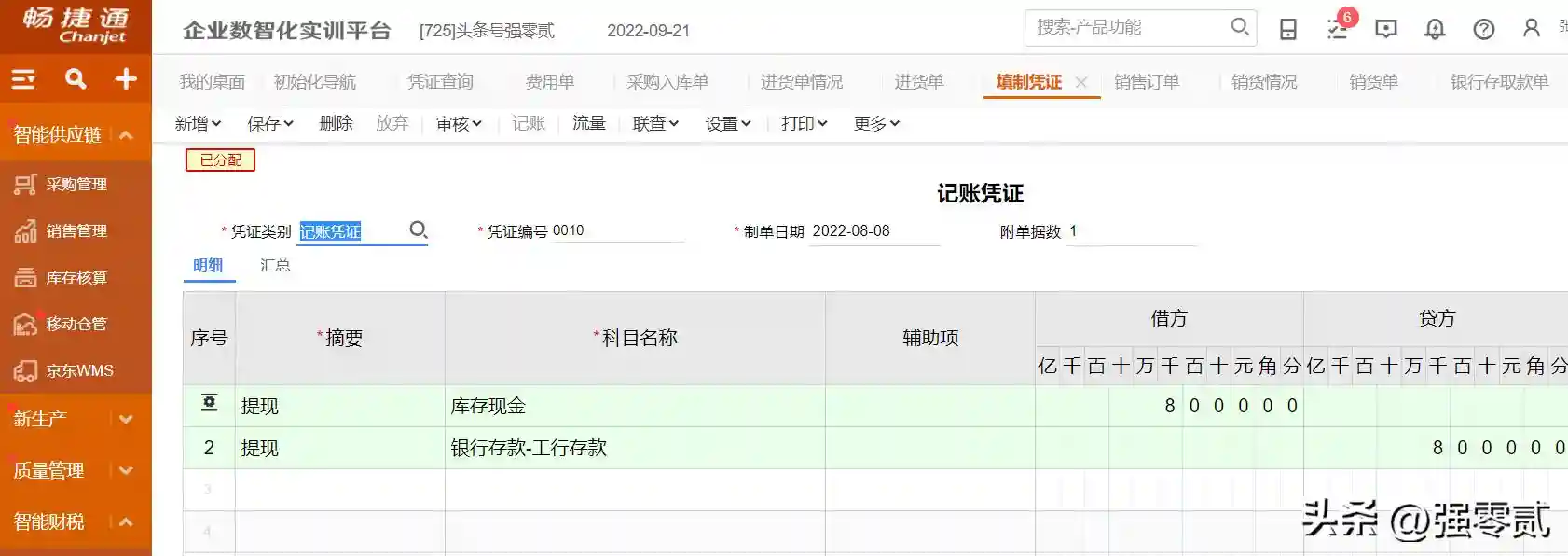Click the 删除 toolbar button
This screenshot has width=1568, height=556.
point(336,123)
